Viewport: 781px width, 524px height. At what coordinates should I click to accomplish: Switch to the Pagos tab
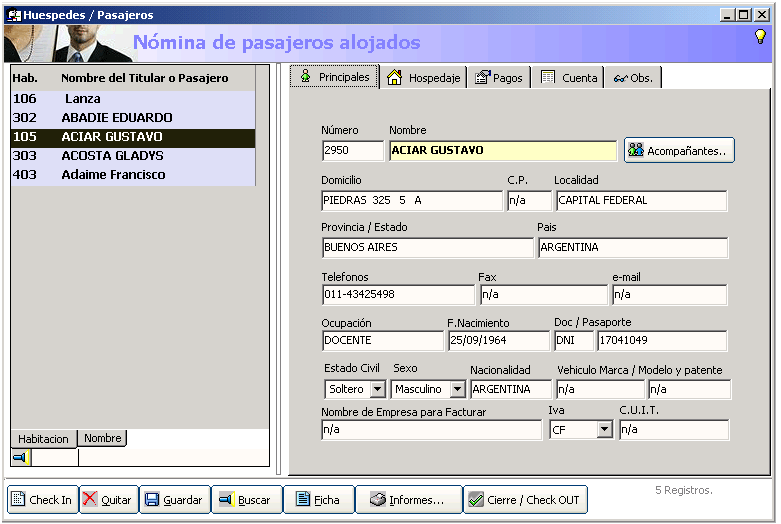click(x=499, y=78)
